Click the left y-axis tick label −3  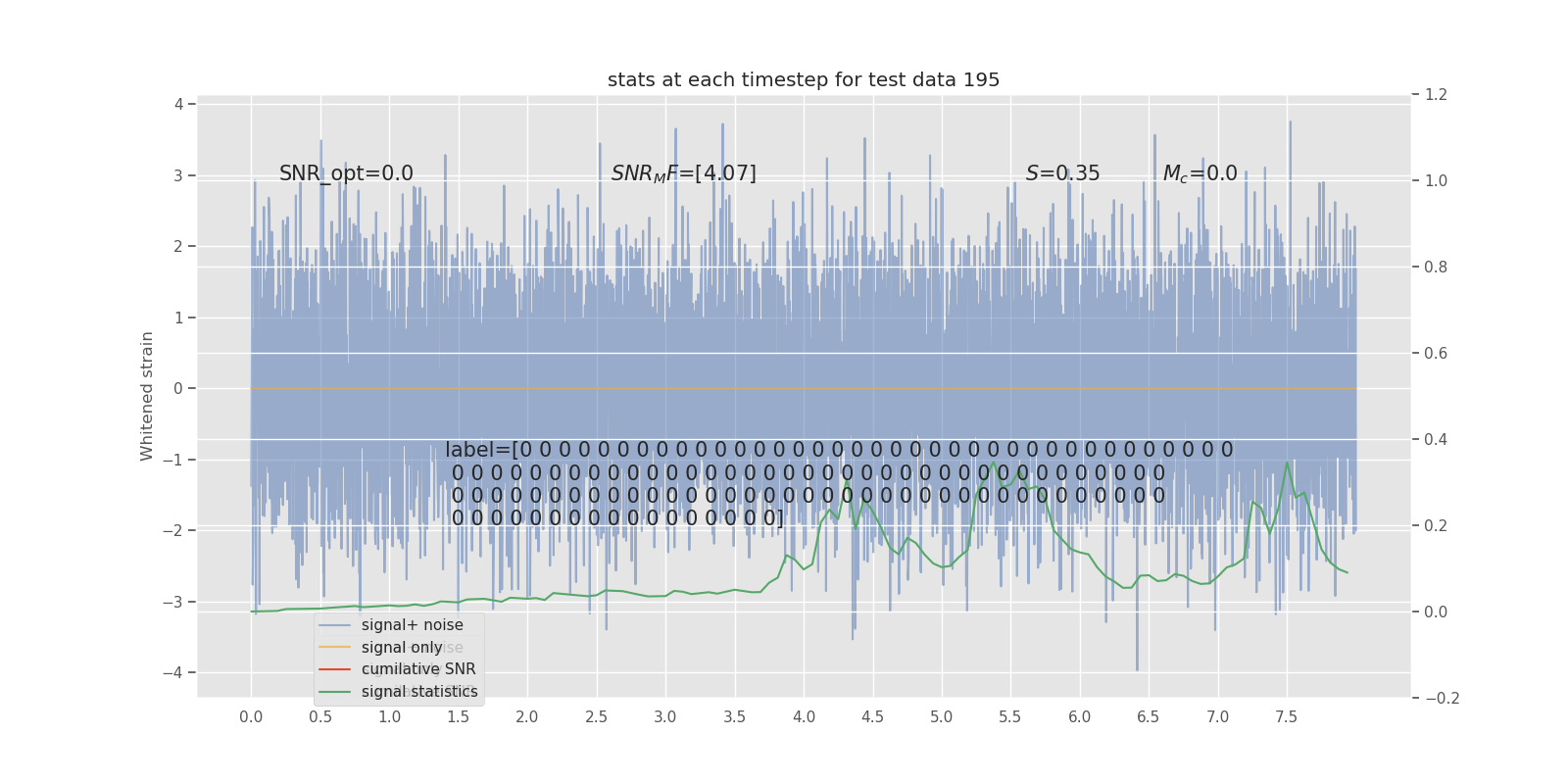pos(172,602)
